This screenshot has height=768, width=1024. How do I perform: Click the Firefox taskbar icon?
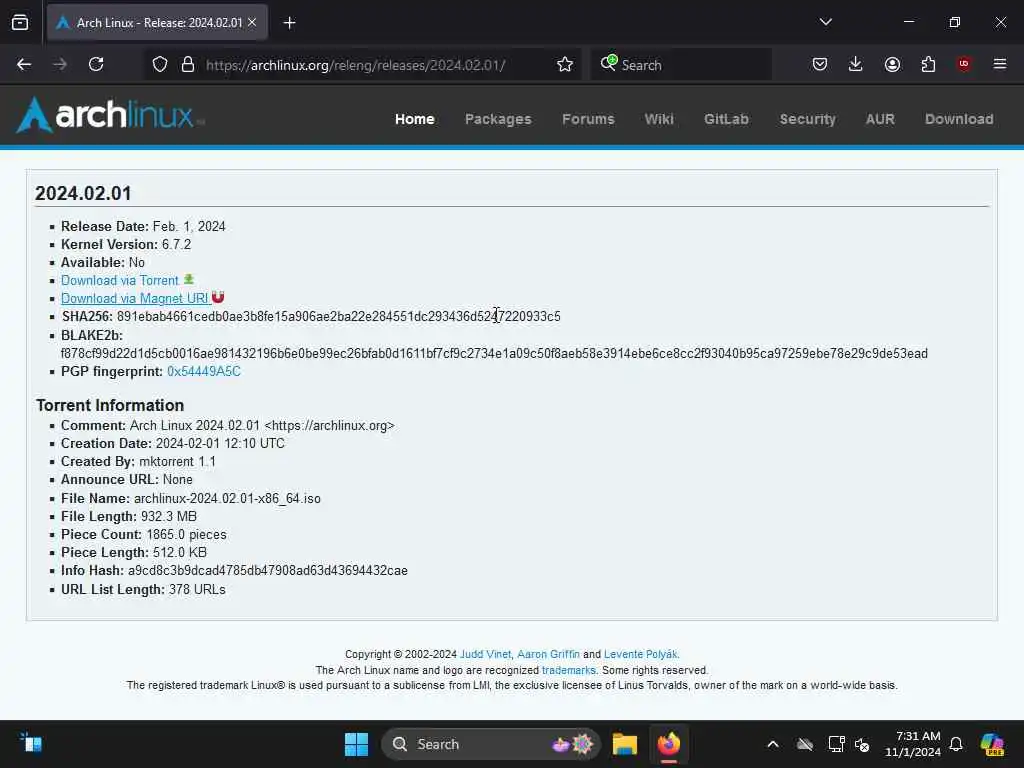(669, 744)
